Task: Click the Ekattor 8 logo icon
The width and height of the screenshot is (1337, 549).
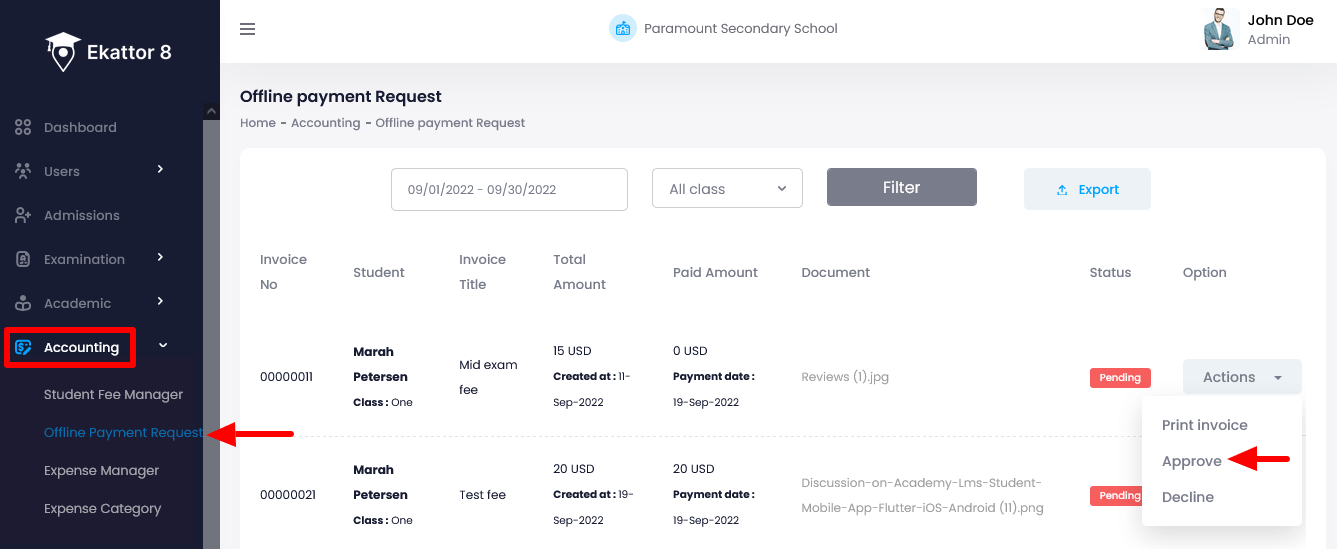Action: point(63,52)
